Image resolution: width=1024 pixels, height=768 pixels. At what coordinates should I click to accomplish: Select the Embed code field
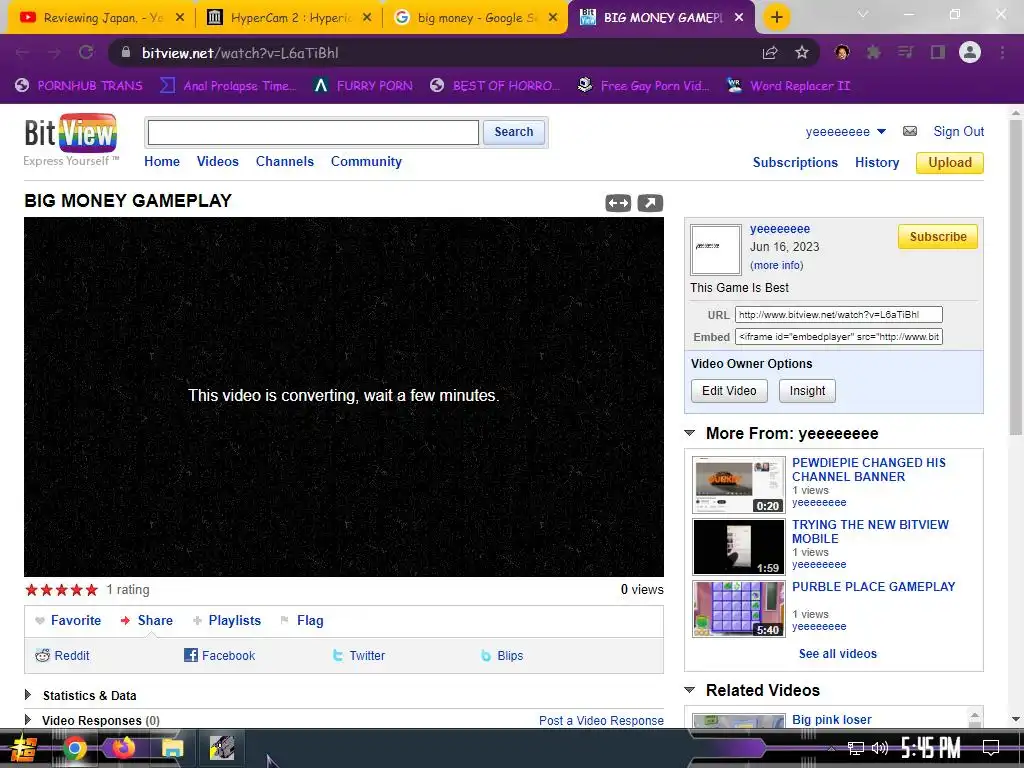pyautogui.click(x=839, y=337)
